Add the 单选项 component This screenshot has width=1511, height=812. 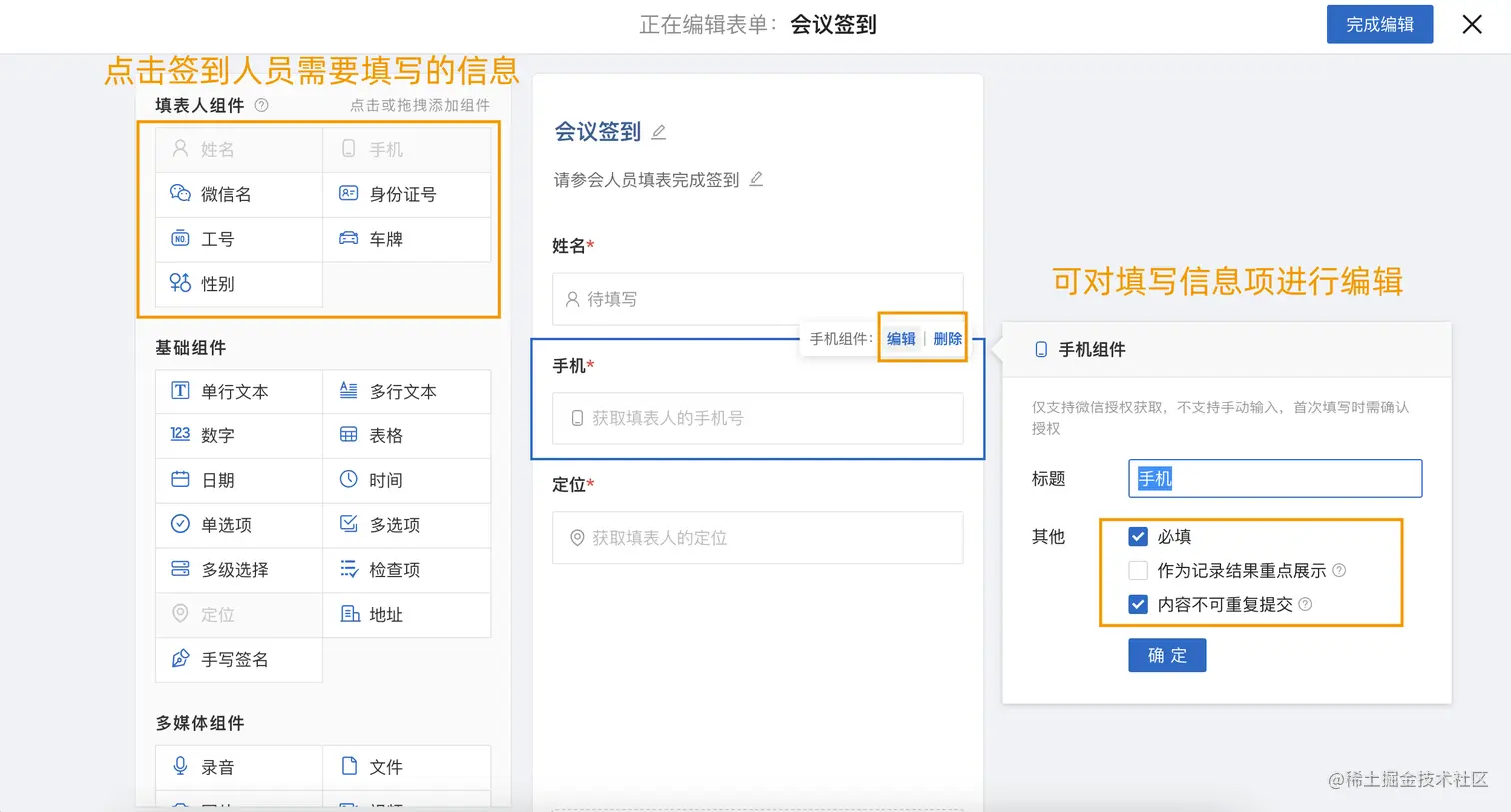pyautogui.click(x=239, y=525)
